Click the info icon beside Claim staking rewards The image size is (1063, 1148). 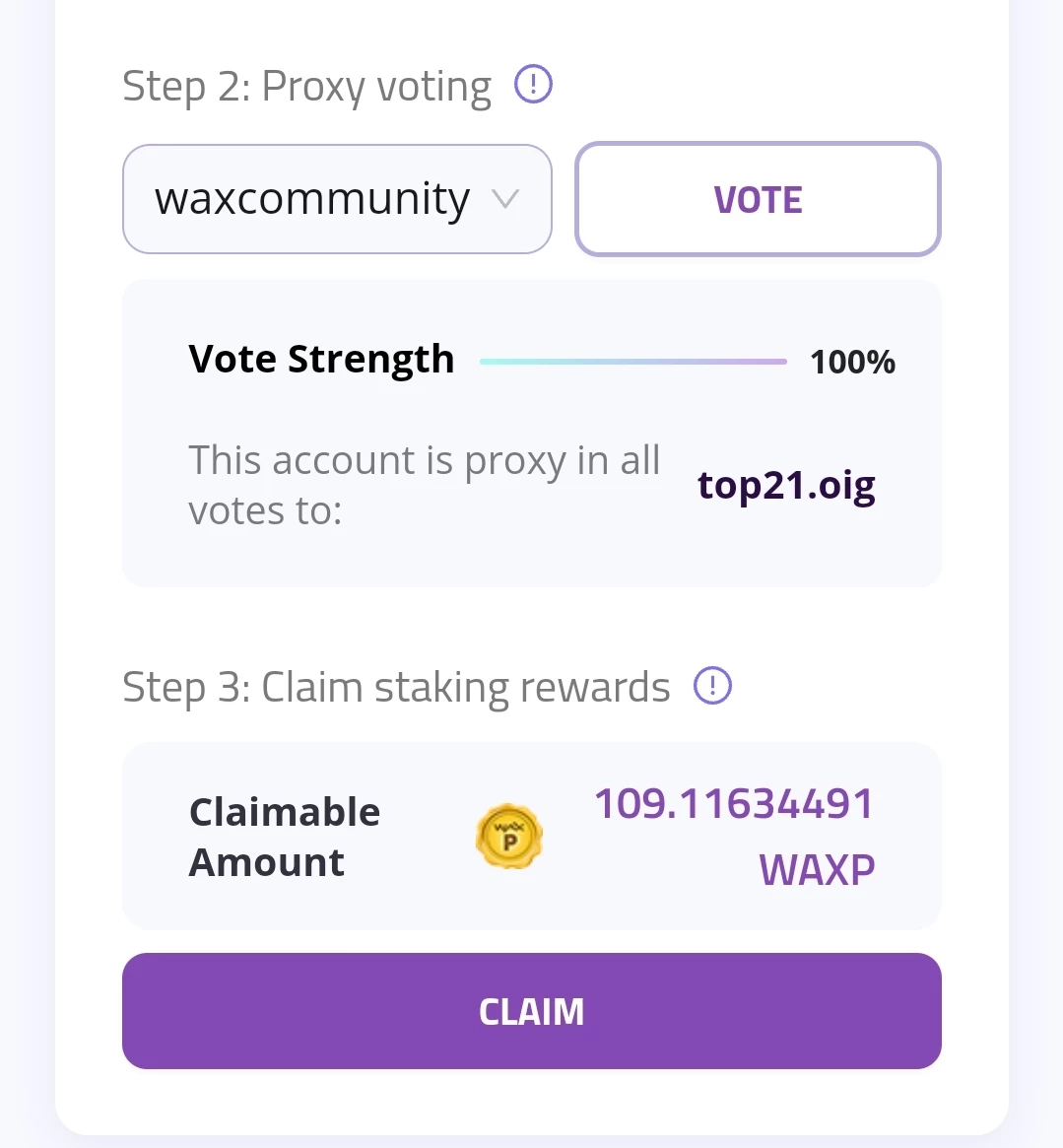click(x=712, y=686)
